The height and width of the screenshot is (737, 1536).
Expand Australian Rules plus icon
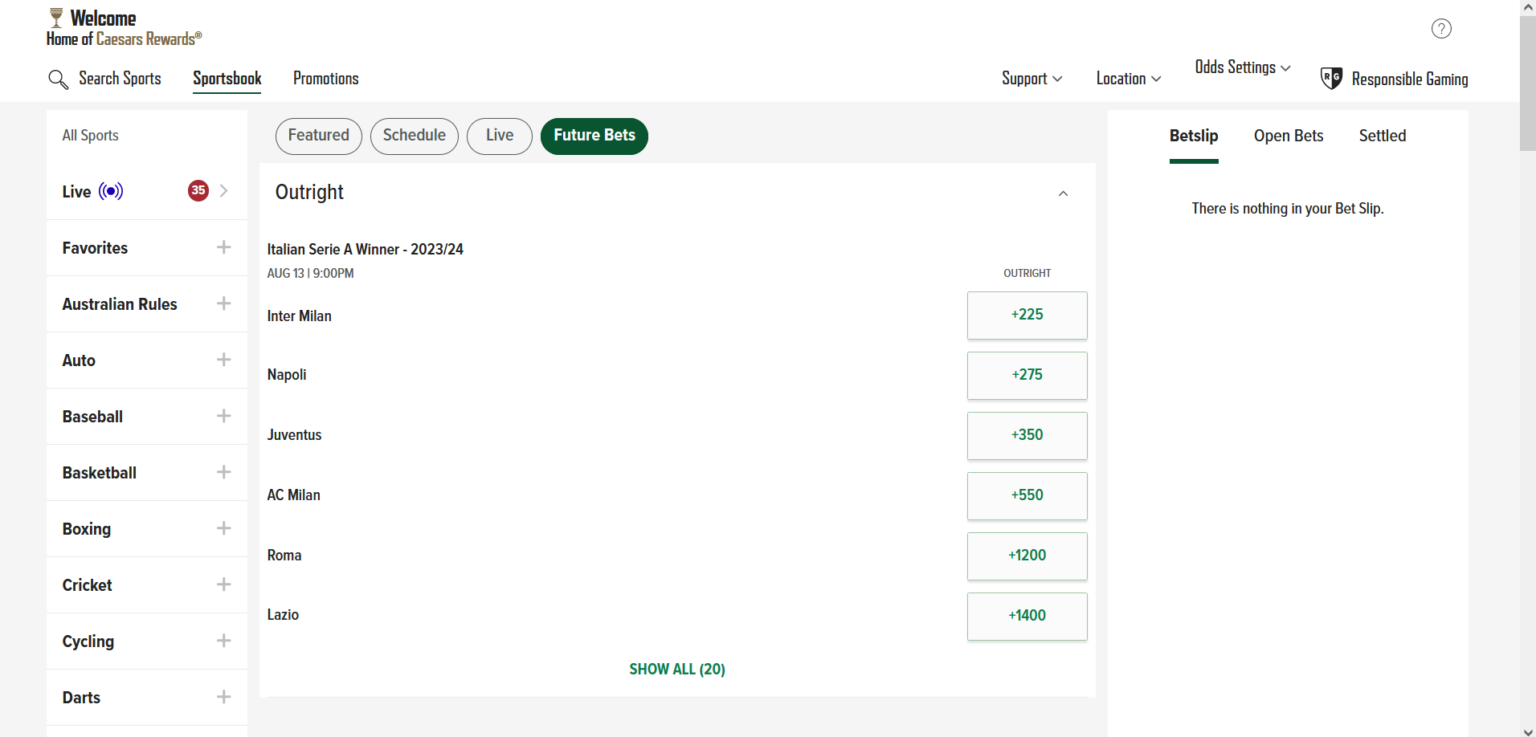(x=224, y=303)
